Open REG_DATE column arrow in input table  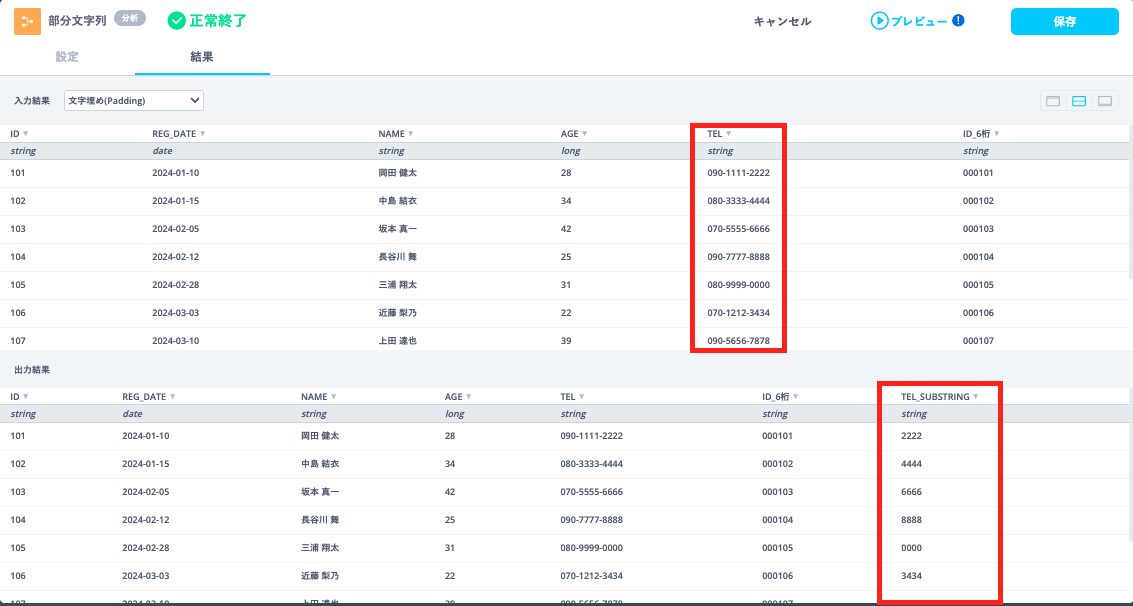203,134
